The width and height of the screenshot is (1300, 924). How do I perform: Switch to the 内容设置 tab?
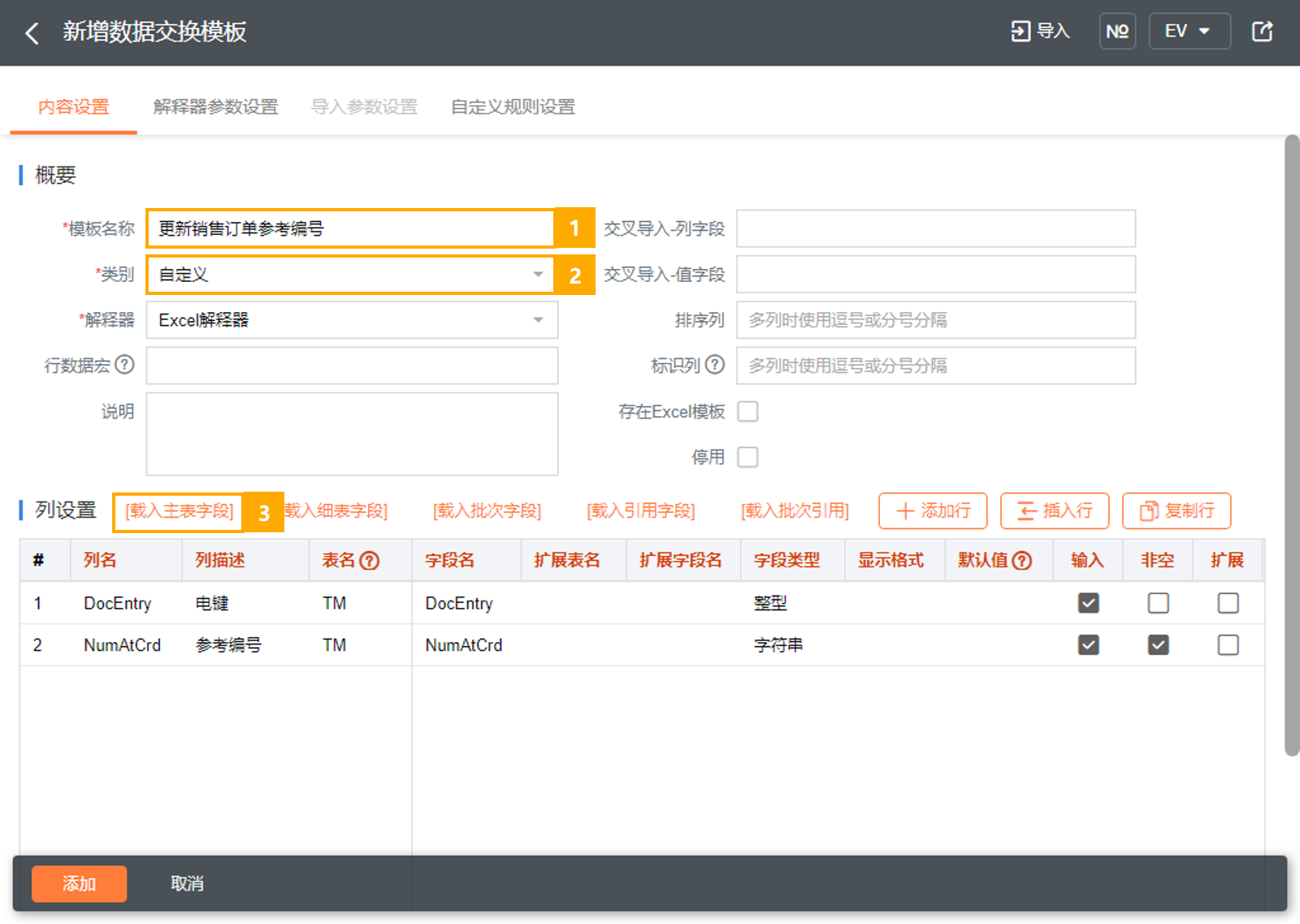click(73, 106)
